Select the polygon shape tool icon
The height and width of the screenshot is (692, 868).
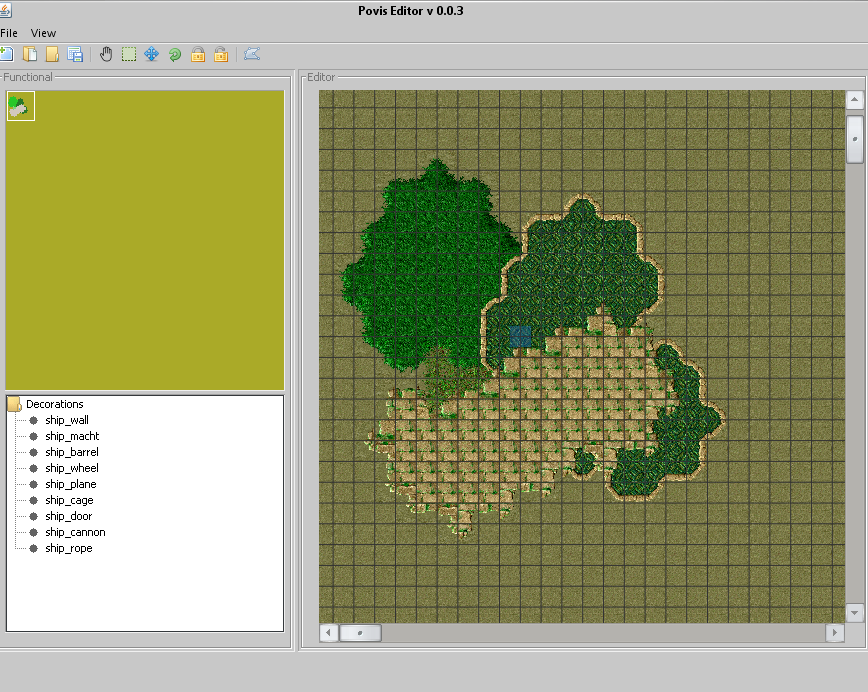251,54
